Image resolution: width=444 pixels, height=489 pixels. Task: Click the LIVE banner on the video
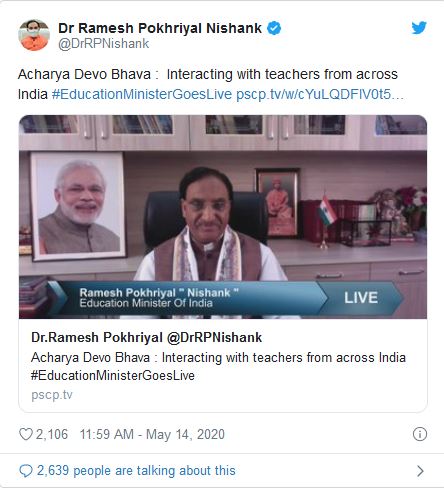pyautogui.click(x=361, y=298)
